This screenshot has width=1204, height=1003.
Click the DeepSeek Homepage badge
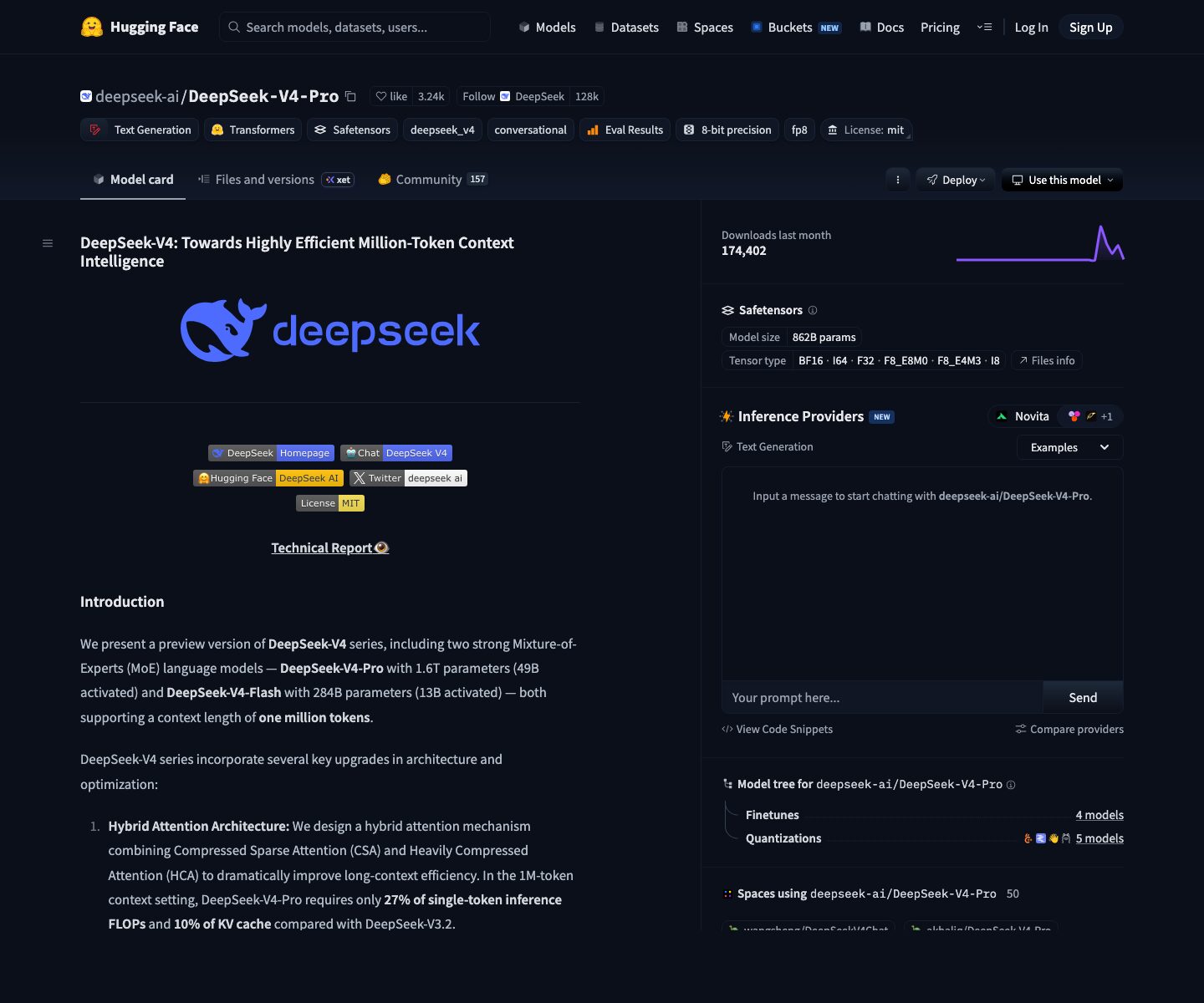click(x=271, y=453)
